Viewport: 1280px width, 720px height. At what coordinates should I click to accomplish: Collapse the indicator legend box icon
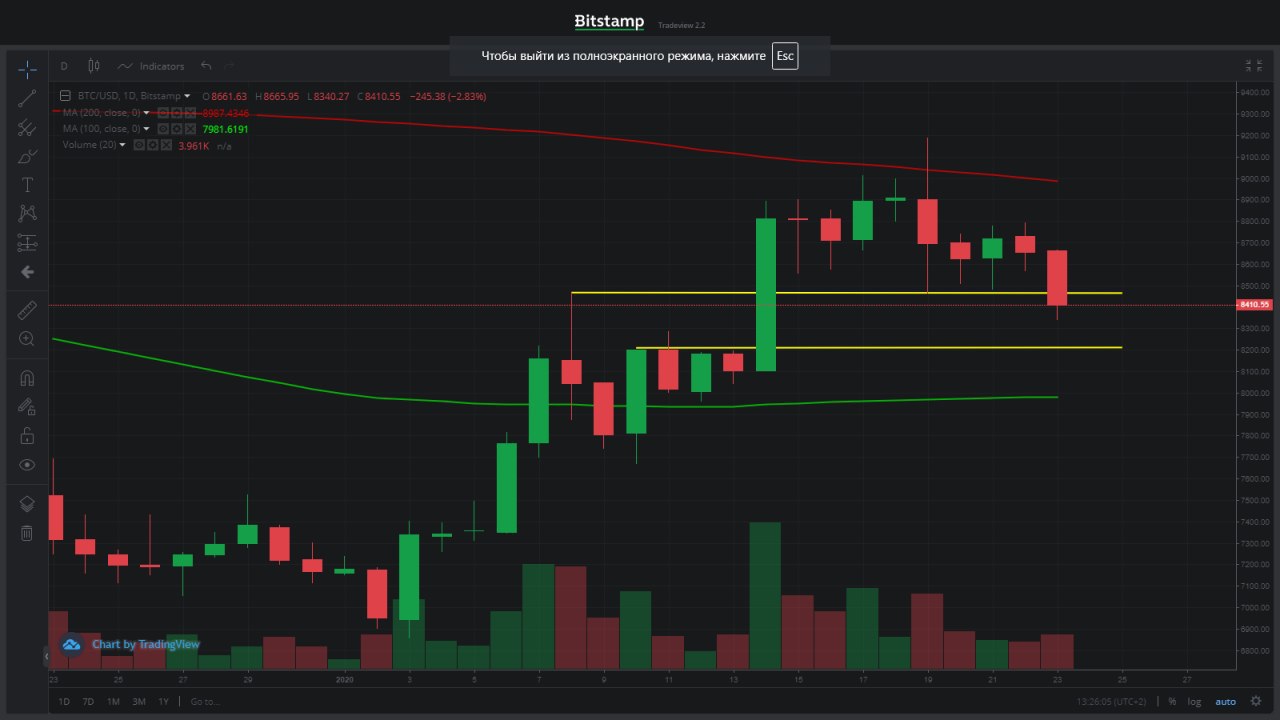[65, 96]
